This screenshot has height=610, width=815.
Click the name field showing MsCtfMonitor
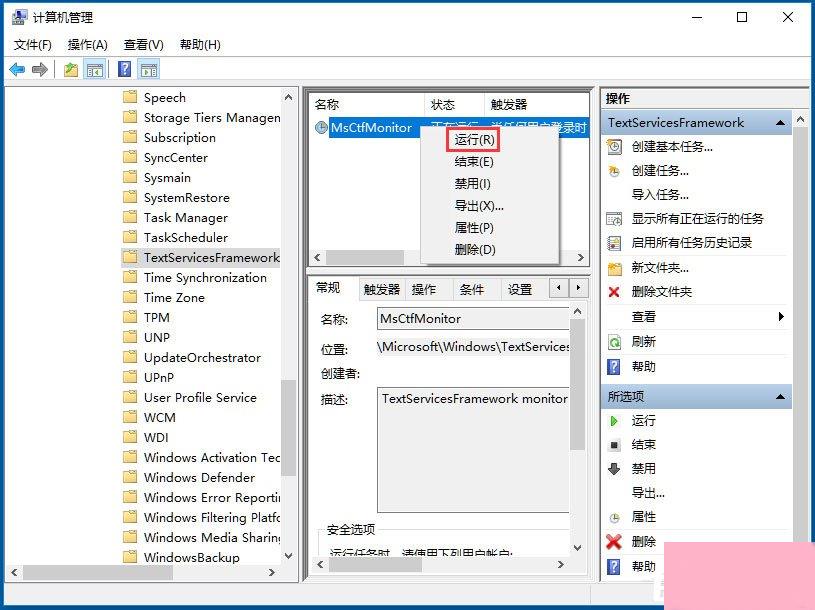[473, 319]
